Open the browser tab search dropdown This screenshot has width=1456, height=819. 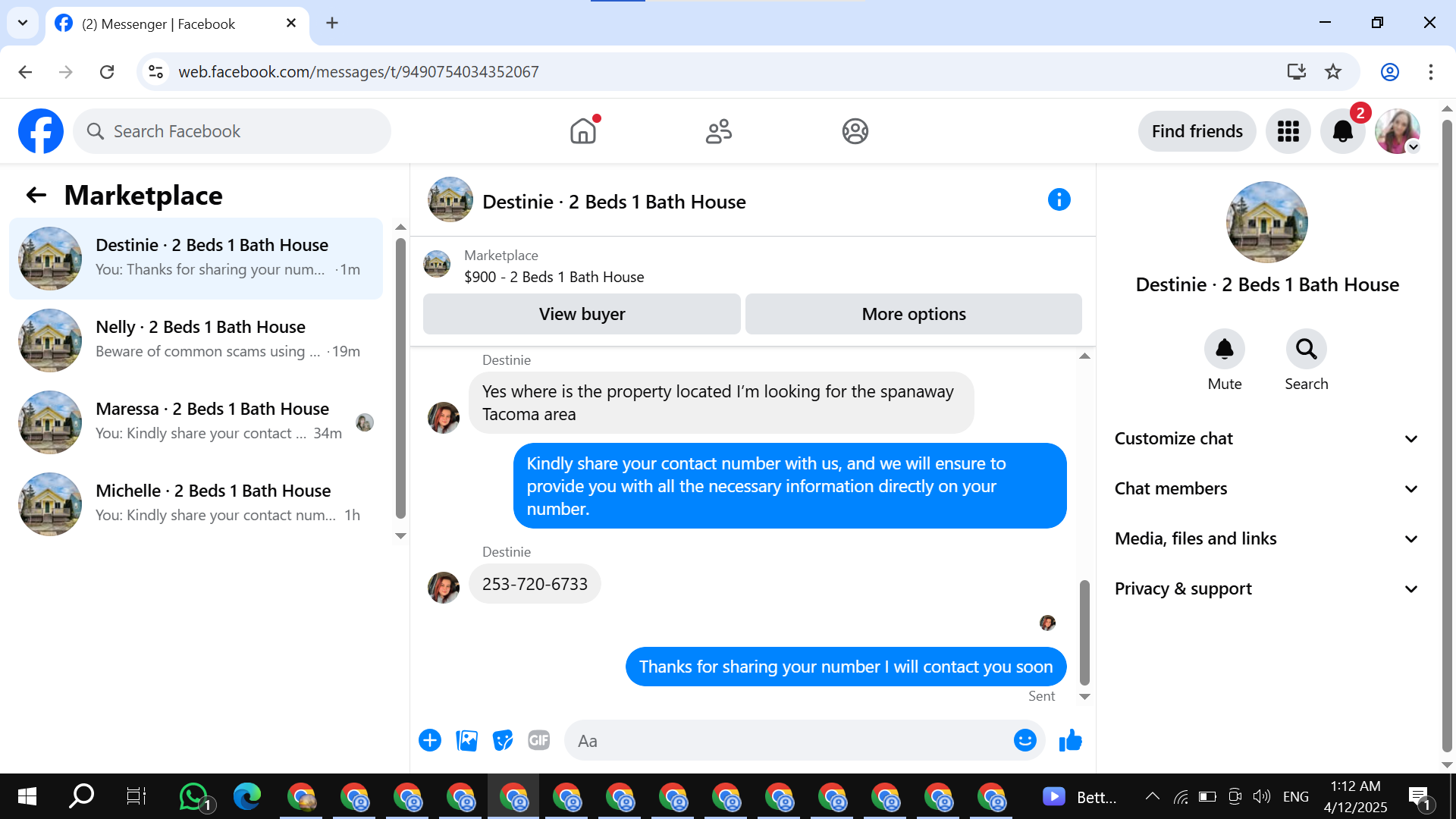pyautogui.click(x=23, y=23)
